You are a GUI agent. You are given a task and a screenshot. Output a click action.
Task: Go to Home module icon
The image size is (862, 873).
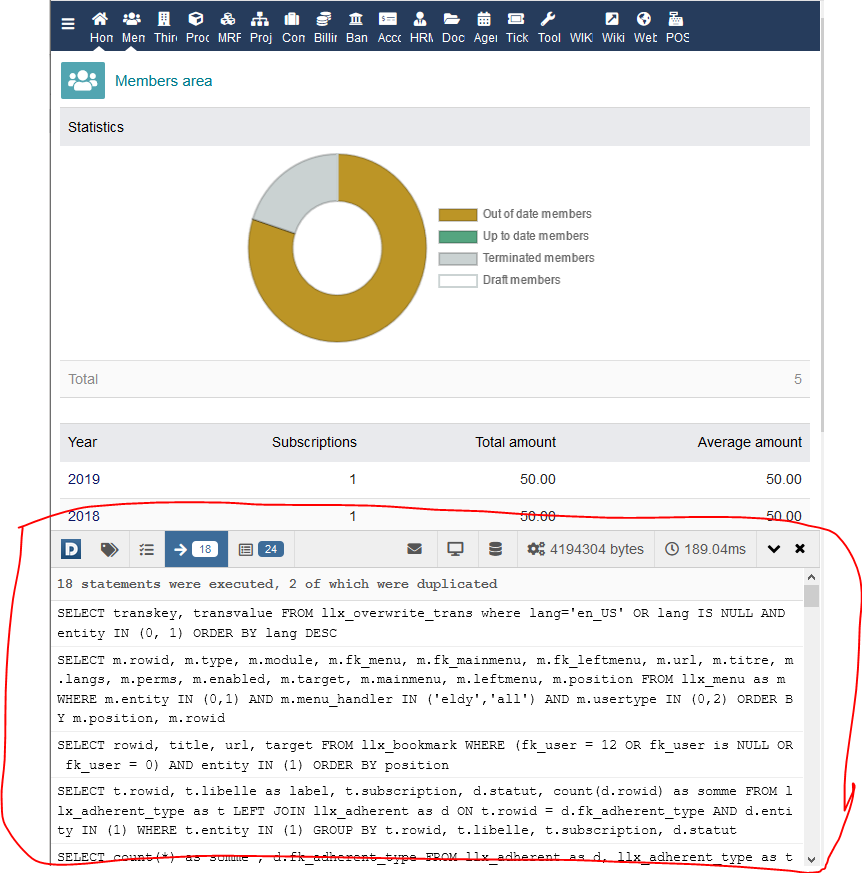pos(100,19)
